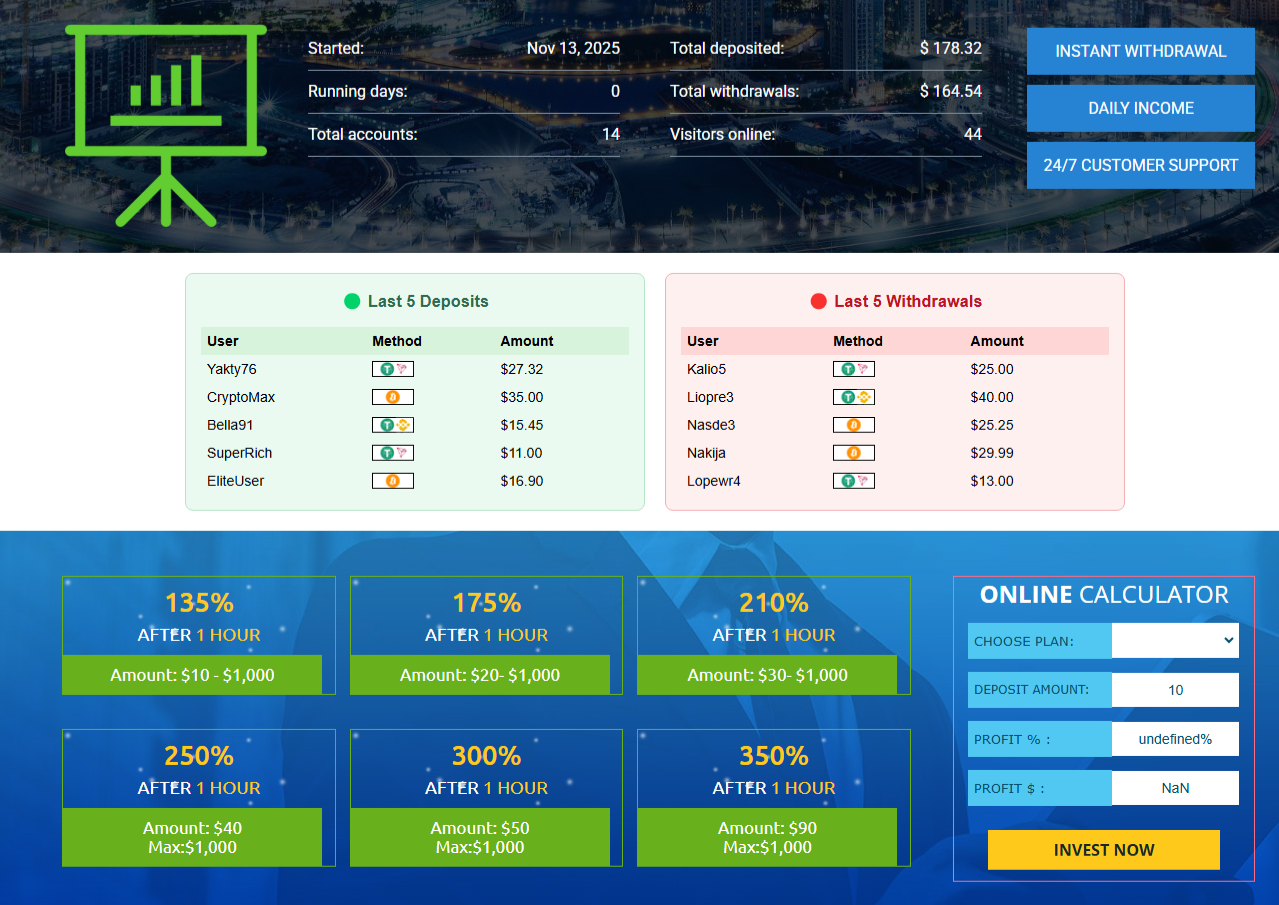
Task: Click the Bitcoin icon beside EliteUser
Action: [x=392, y=481]
